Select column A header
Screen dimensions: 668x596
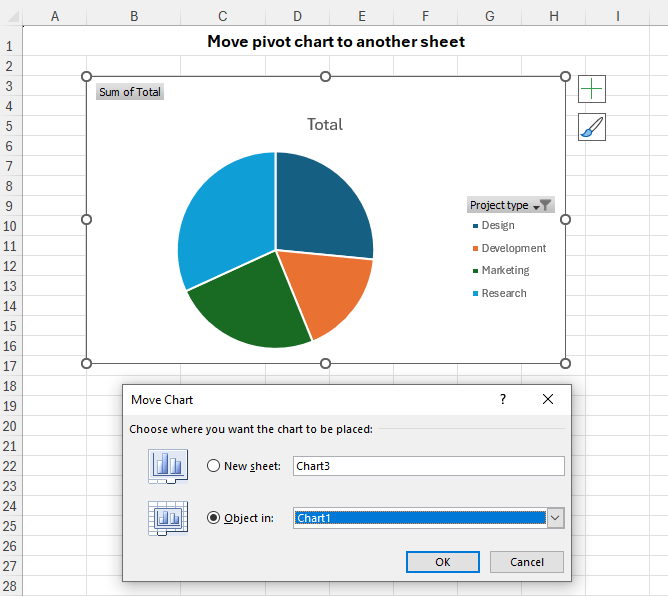tap(55, 16)
